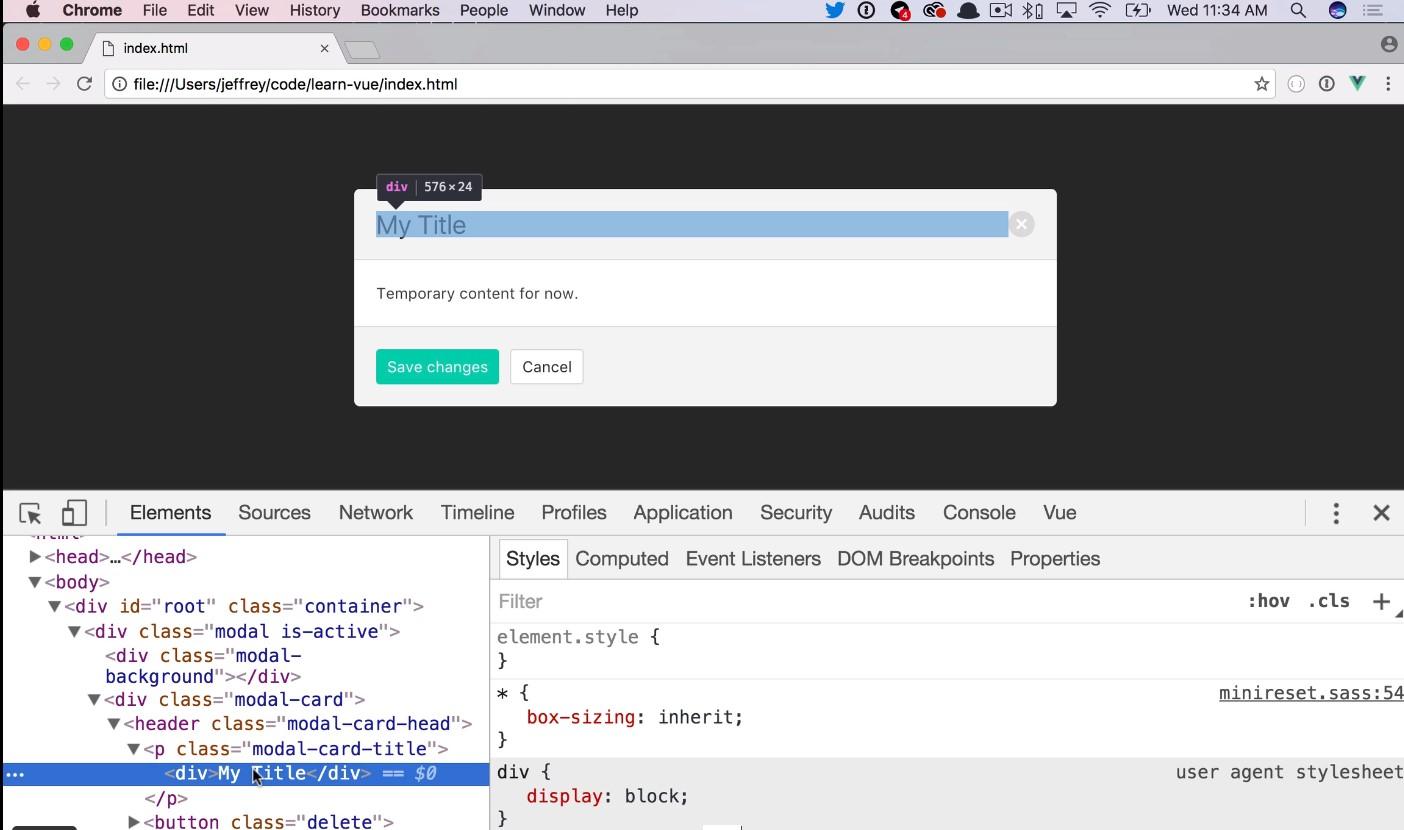Switch to the Console panel tab

tap(979, 513)
